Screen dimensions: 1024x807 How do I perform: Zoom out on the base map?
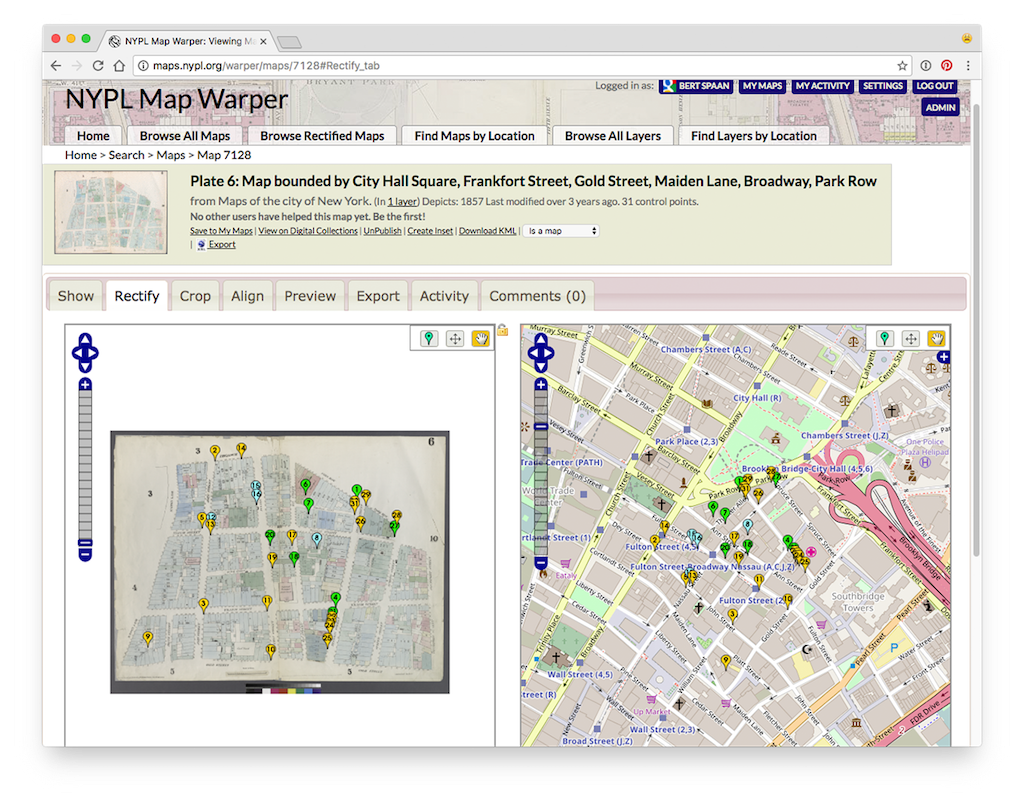click(x=541, y=563)
